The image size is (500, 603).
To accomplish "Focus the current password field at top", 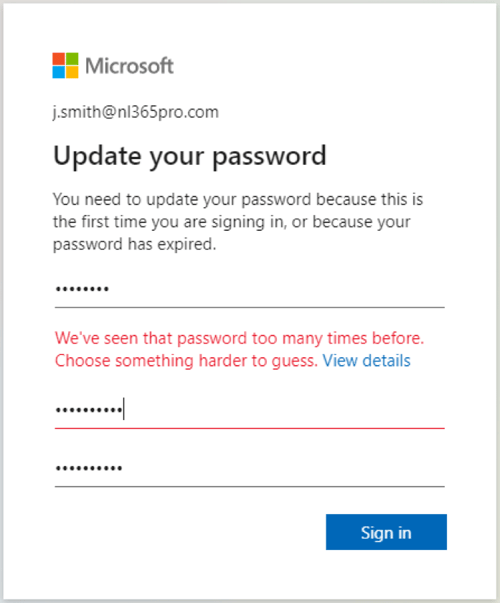I will [x=250, y=289].
